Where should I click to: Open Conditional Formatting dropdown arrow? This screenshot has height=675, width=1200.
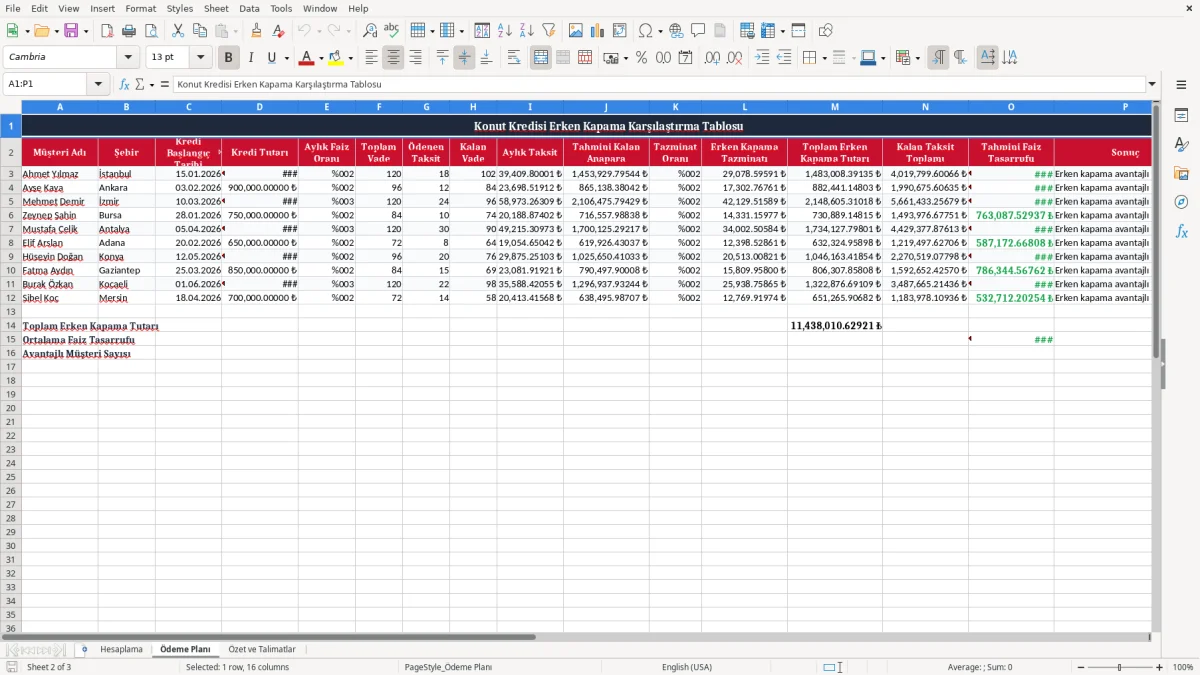917,58
